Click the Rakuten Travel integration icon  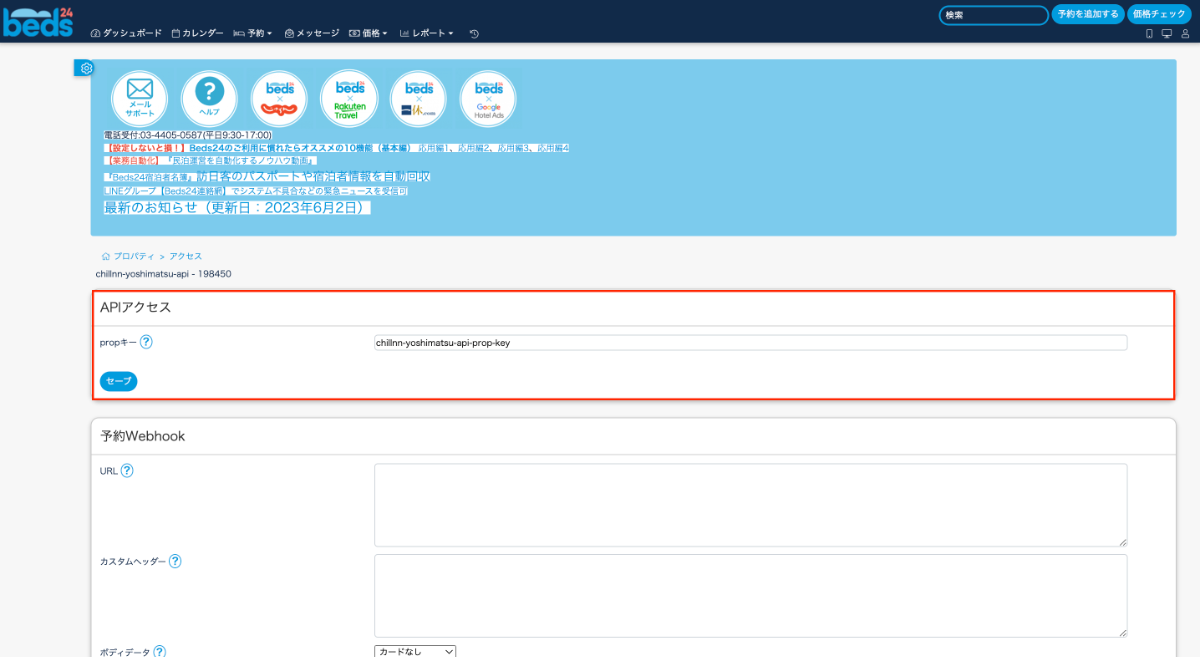(349, 97)
